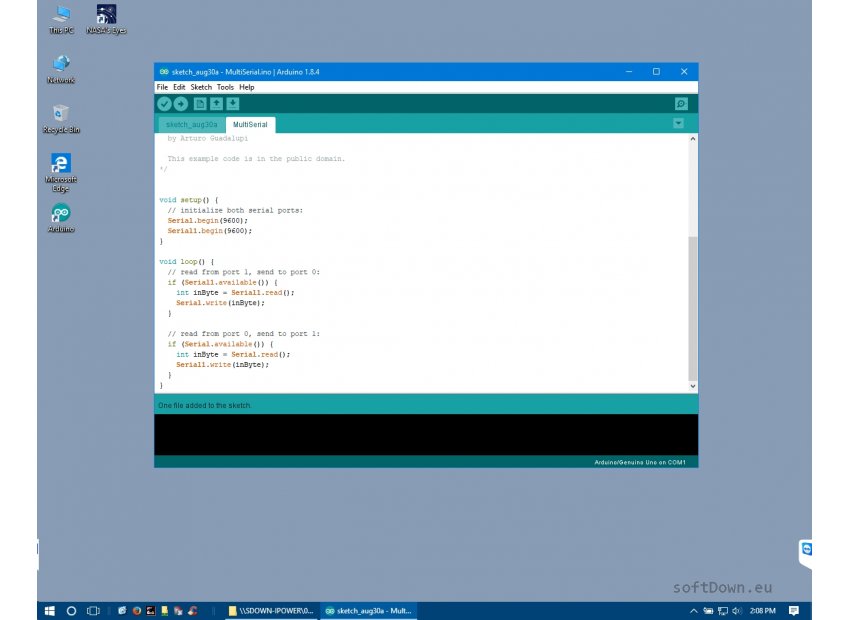Viewport: 850px width, 620px height.
Task: Click the sketch_aug30a taskbar button
Action: pos(369,611)
